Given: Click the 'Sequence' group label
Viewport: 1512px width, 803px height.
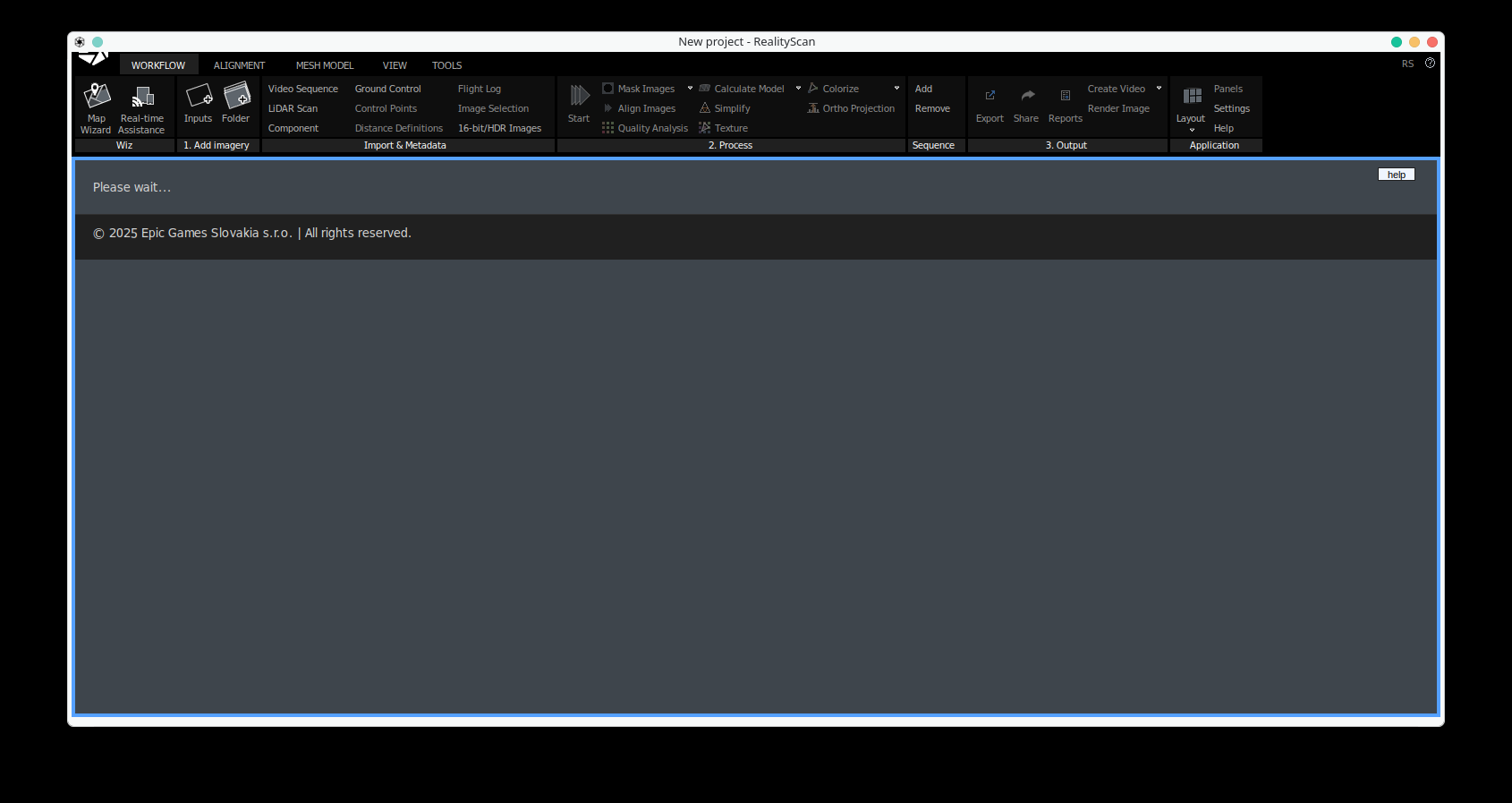Looking at the screenshot, I should coord(934,145).
